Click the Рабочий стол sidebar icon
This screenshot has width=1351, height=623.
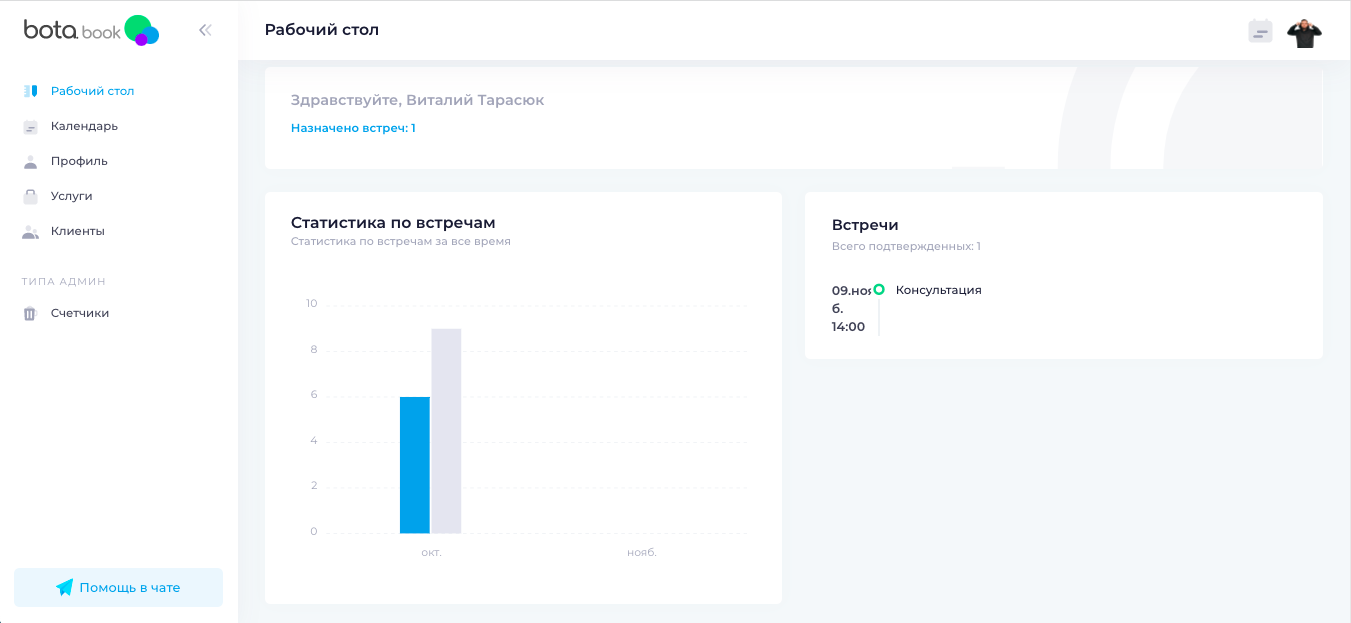30,91
